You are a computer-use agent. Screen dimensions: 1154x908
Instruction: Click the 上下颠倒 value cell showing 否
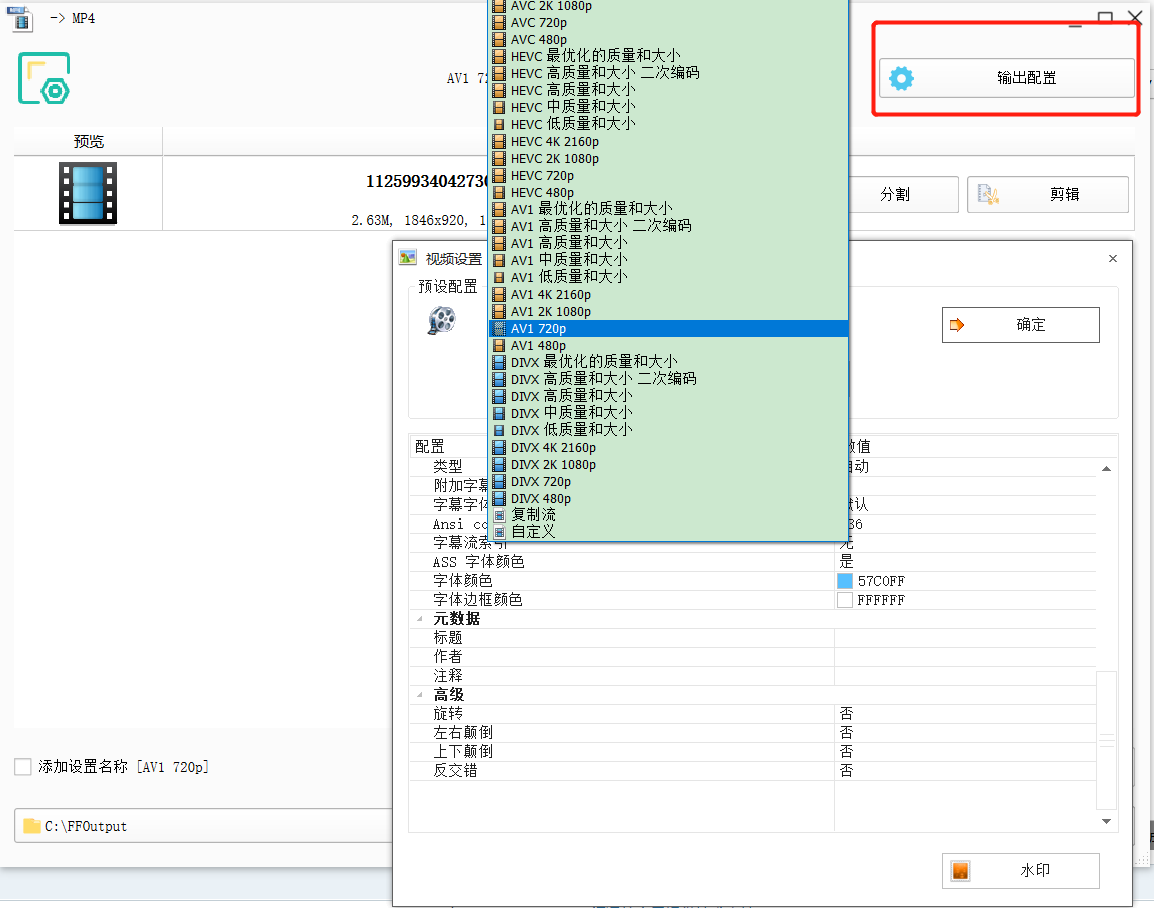(966, 752)
